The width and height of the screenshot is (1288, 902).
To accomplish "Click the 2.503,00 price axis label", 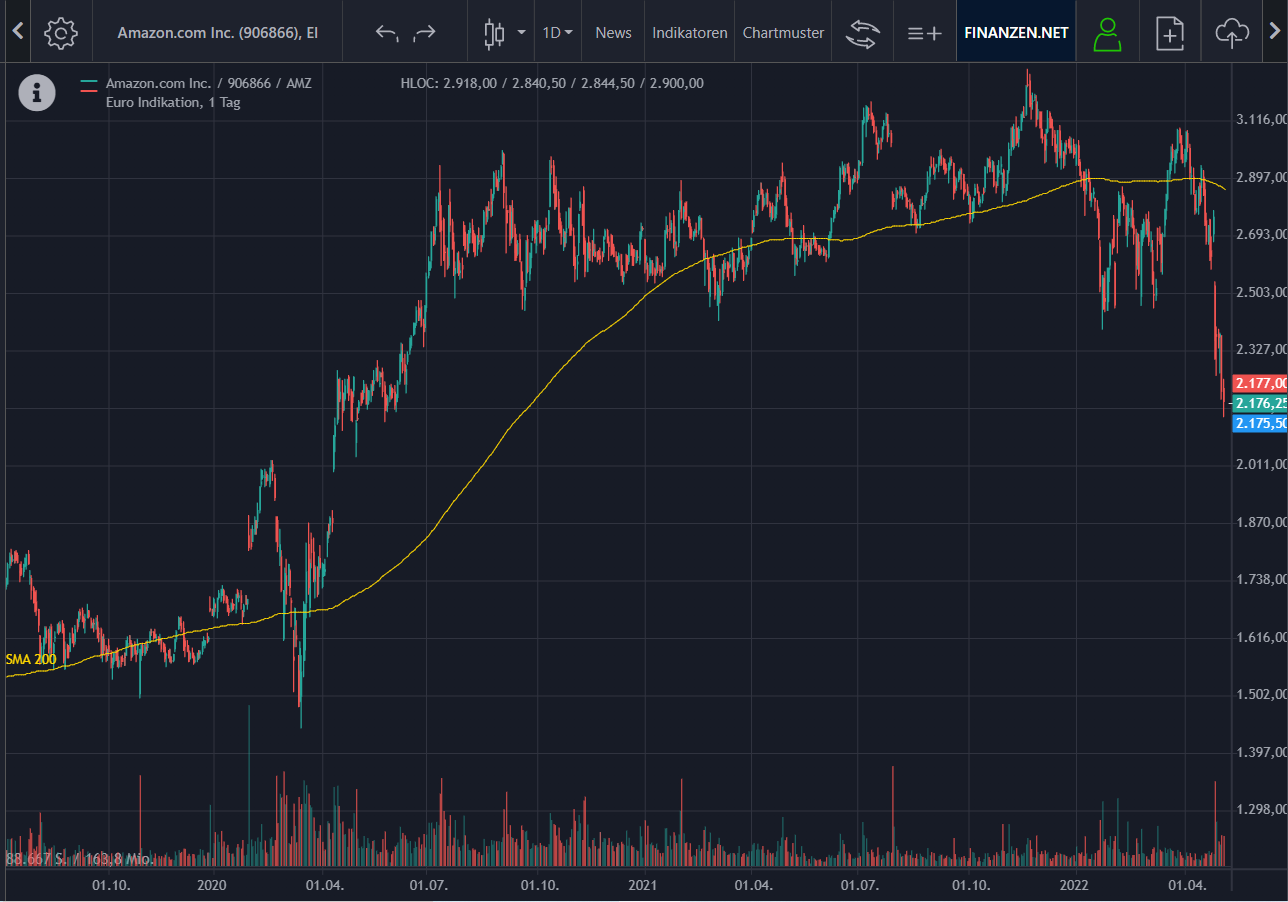I will [x=1260, y=292].
